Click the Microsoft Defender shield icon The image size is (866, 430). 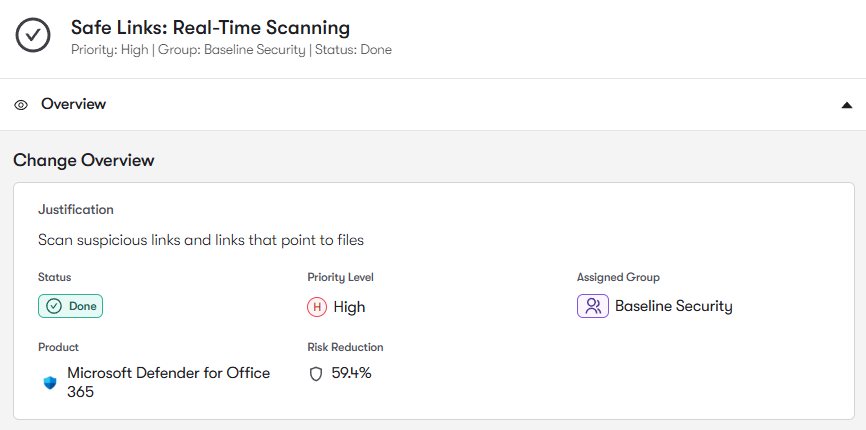50,382
